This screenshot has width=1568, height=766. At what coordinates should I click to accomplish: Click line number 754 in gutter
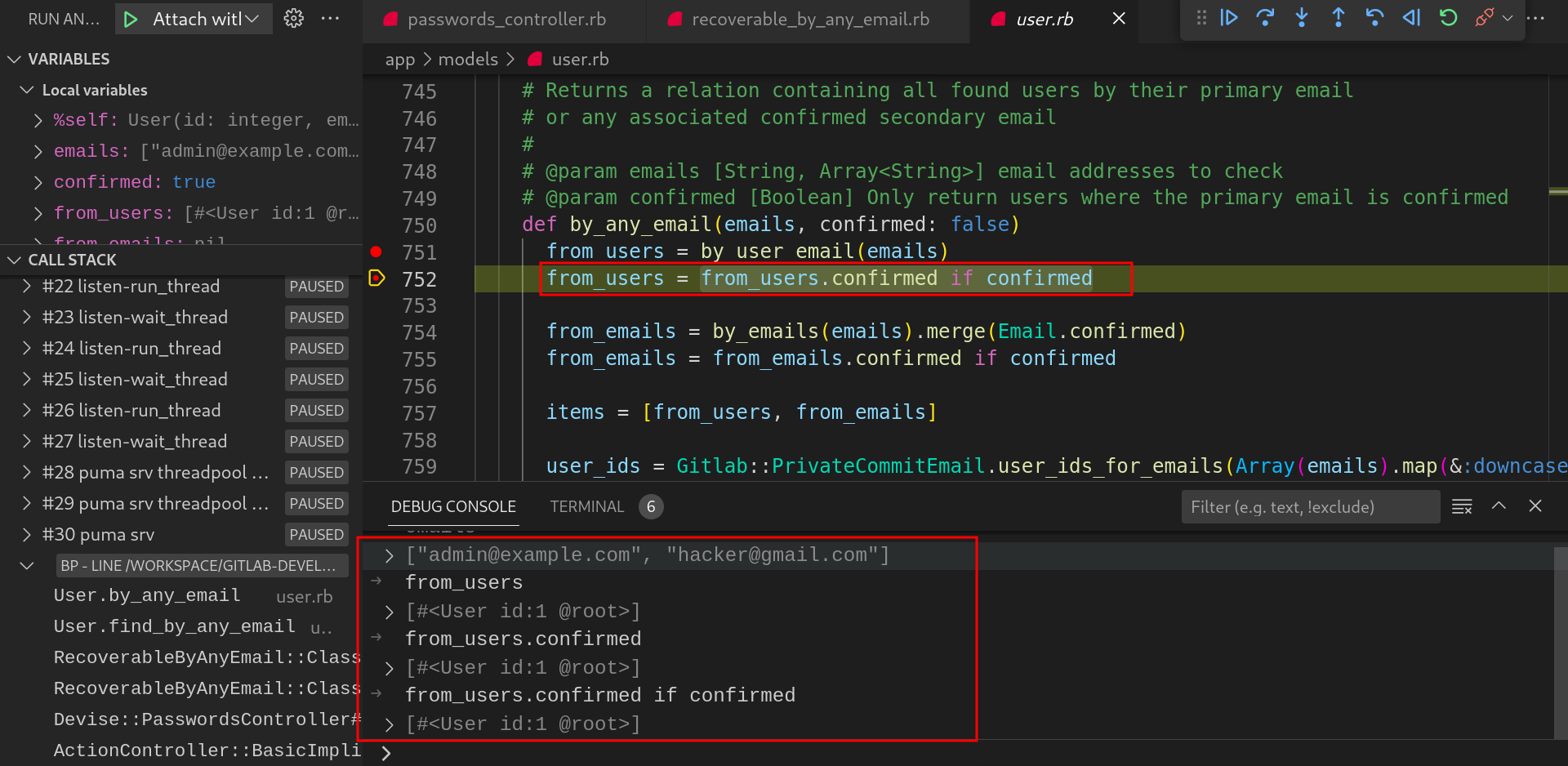click(x=419, y=332)
